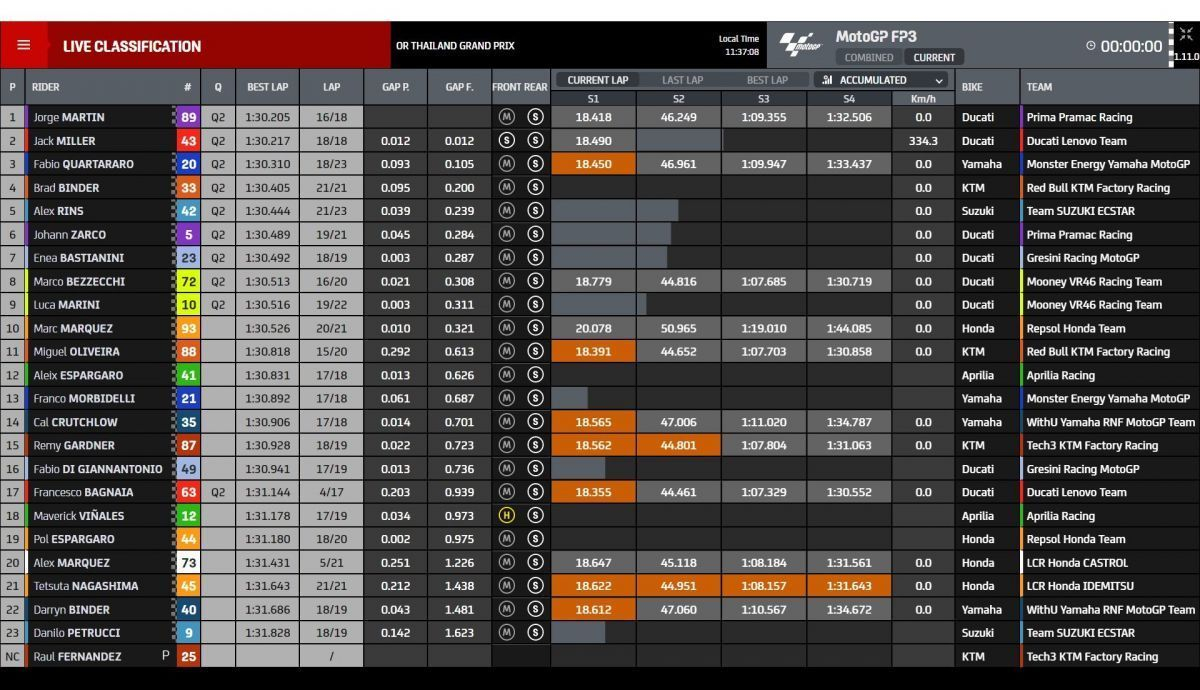
Task: Click rear tyre S icon for Alex Rins
Action: click(x=535, y=211)
